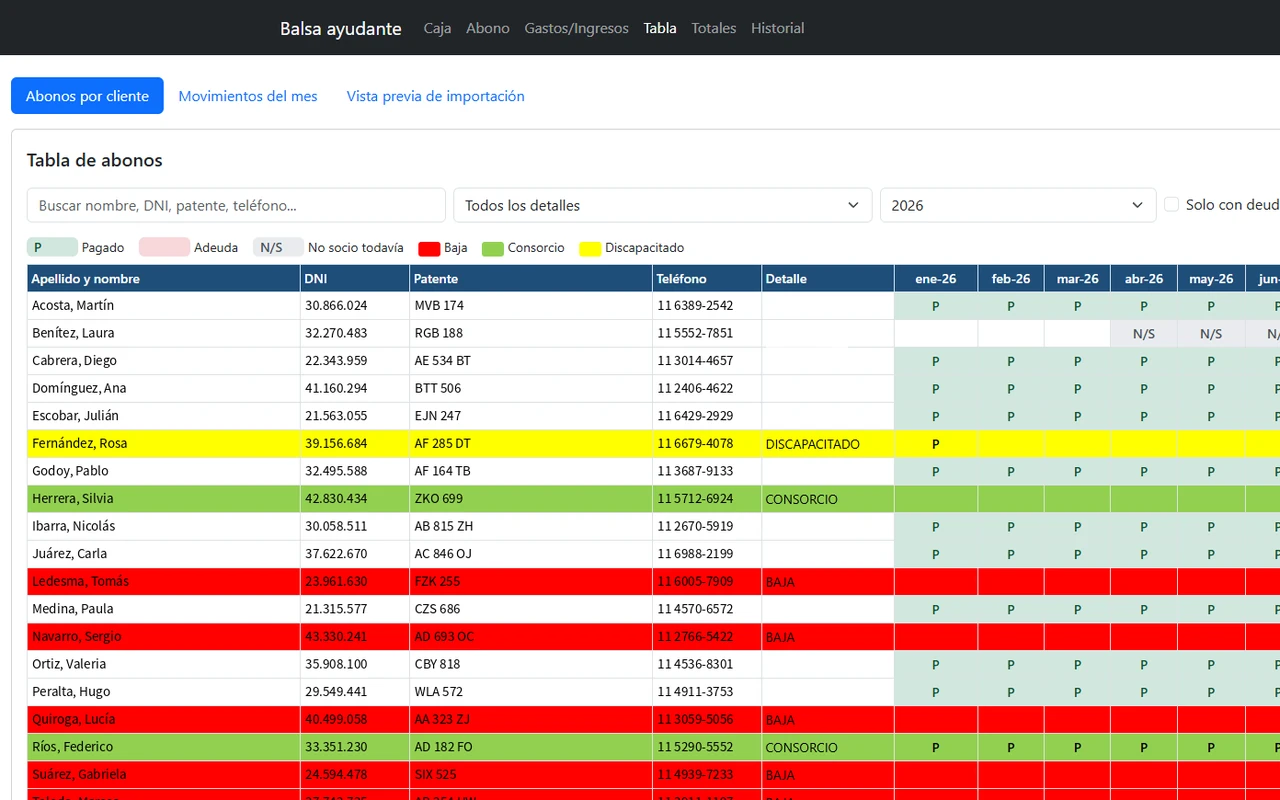Screen dimensions: 1280x800
Task: Click the Balsa ayudante brand link
Action: [x=341, y=28]
